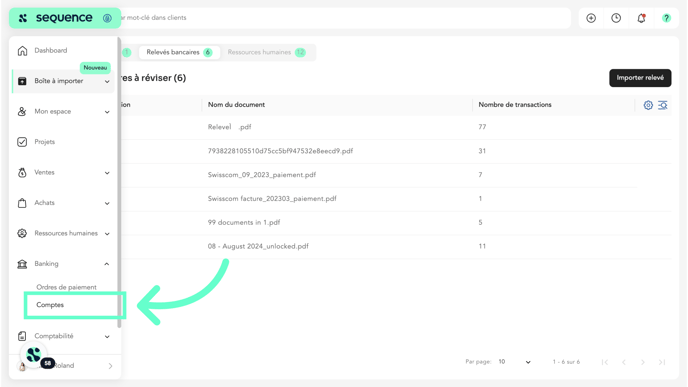Go to next page arrow
Viewport: 688px width, 387px height.
coord(643,362)
